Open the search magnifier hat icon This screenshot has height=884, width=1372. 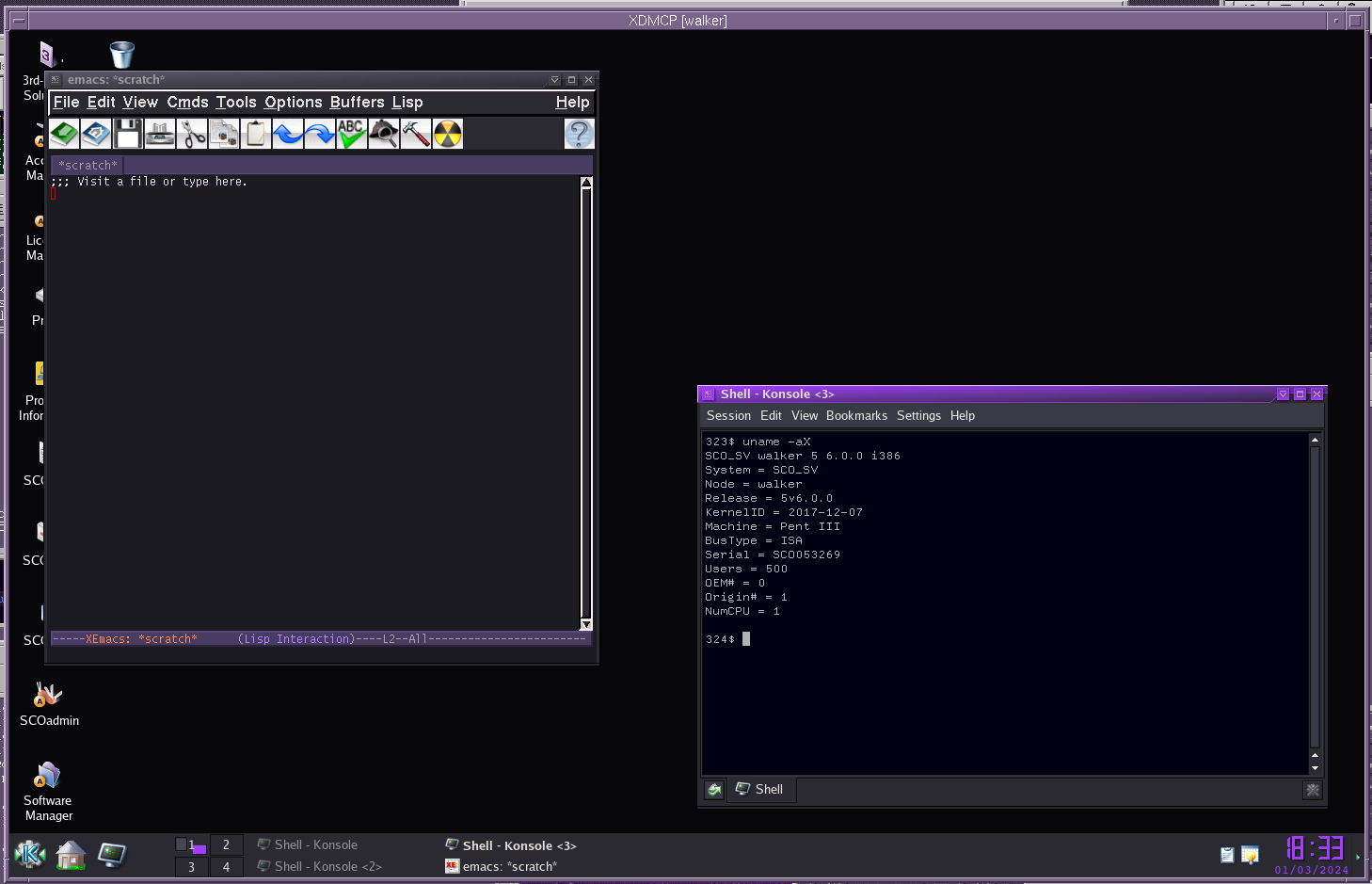pyautogui.click(x=384, y=134)
